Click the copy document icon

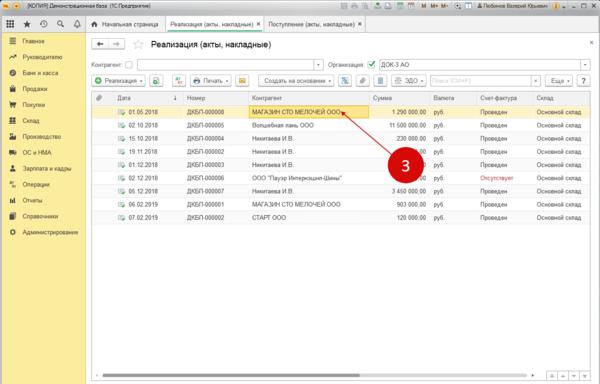[x=156, y=81]
